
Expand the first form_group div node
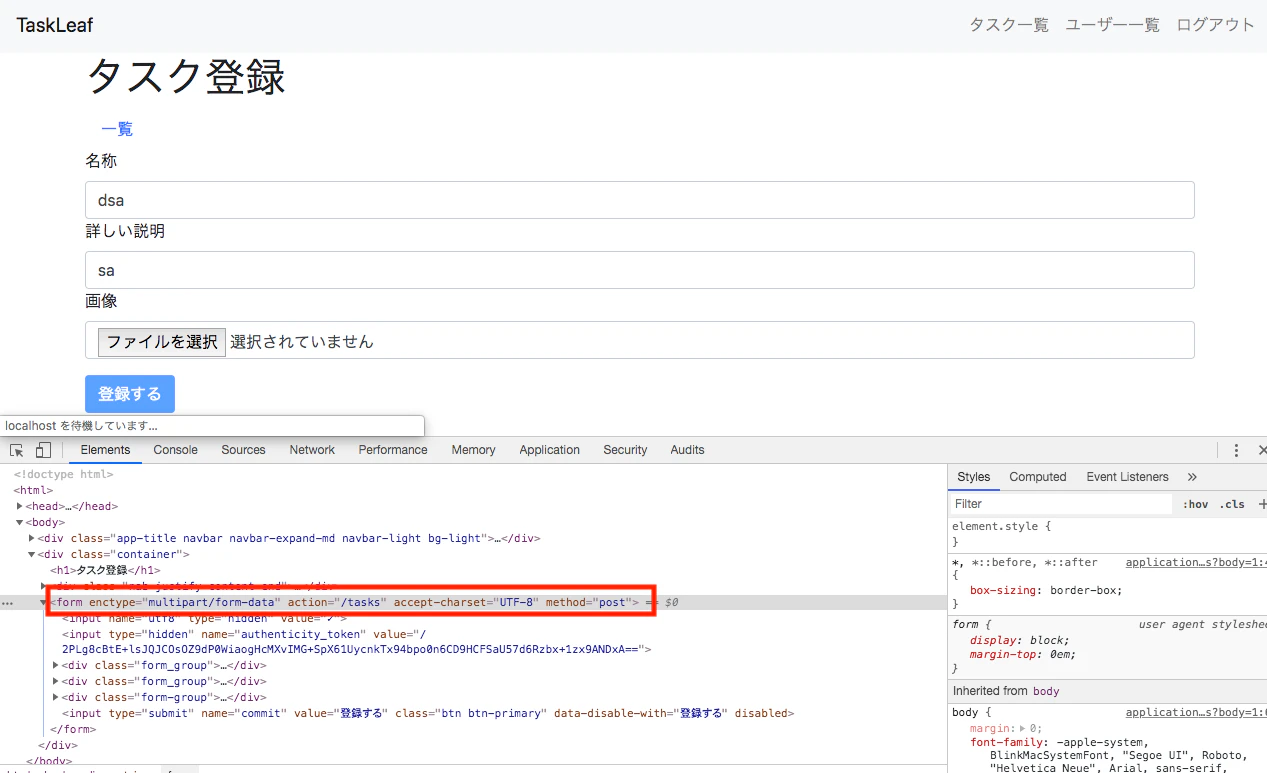coord(56,665)
